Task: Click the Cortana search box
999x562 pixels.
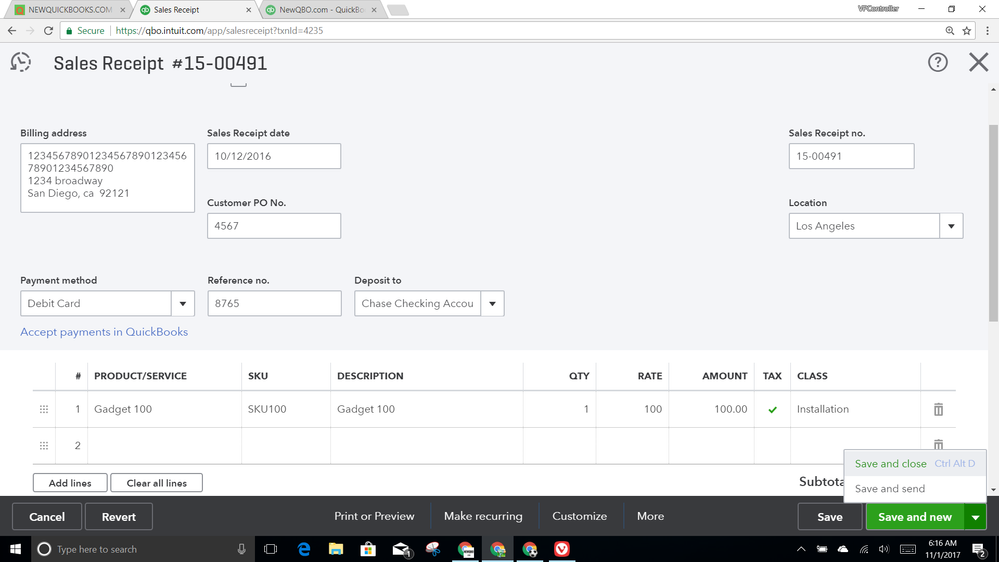Action: (x=143, y=549)
